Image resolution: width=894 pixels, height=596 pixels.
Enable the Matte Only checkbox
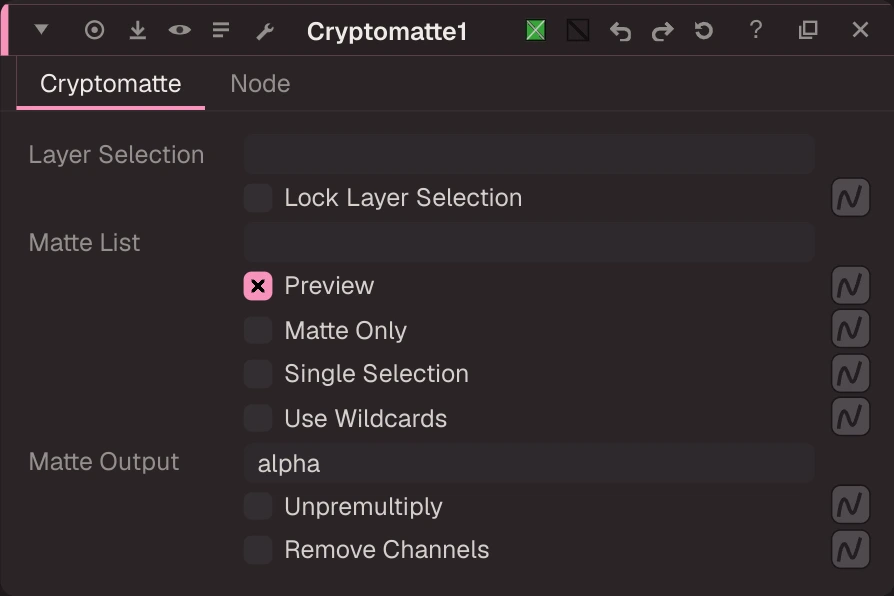[x=258, y=330]
